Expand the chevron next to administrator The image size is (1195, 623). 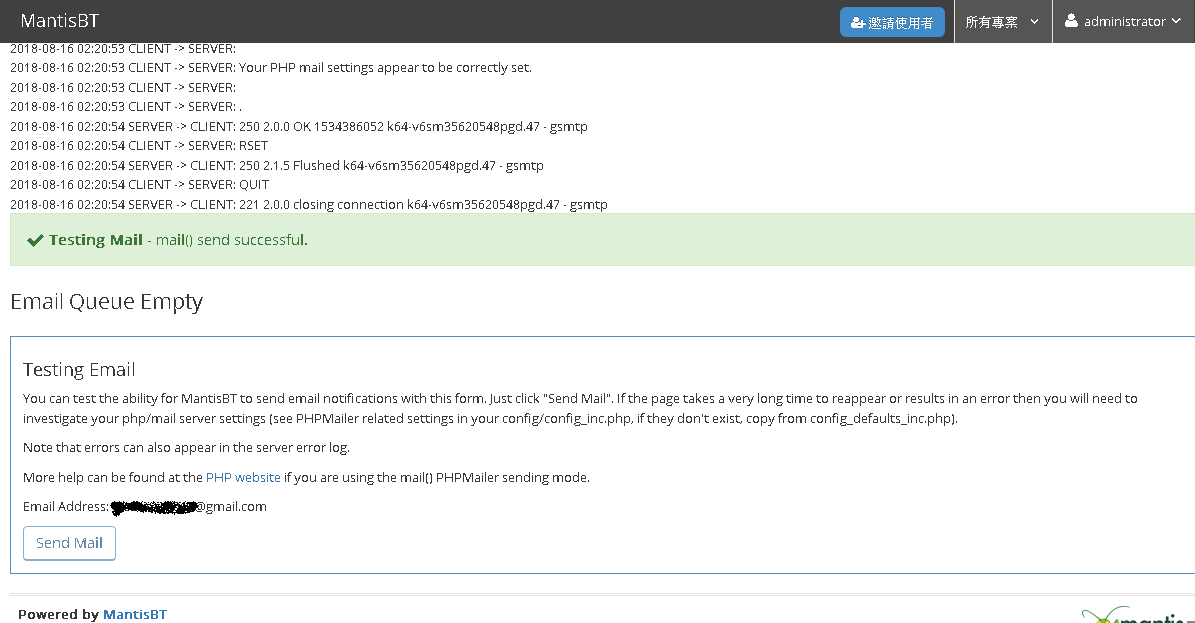1176,22
